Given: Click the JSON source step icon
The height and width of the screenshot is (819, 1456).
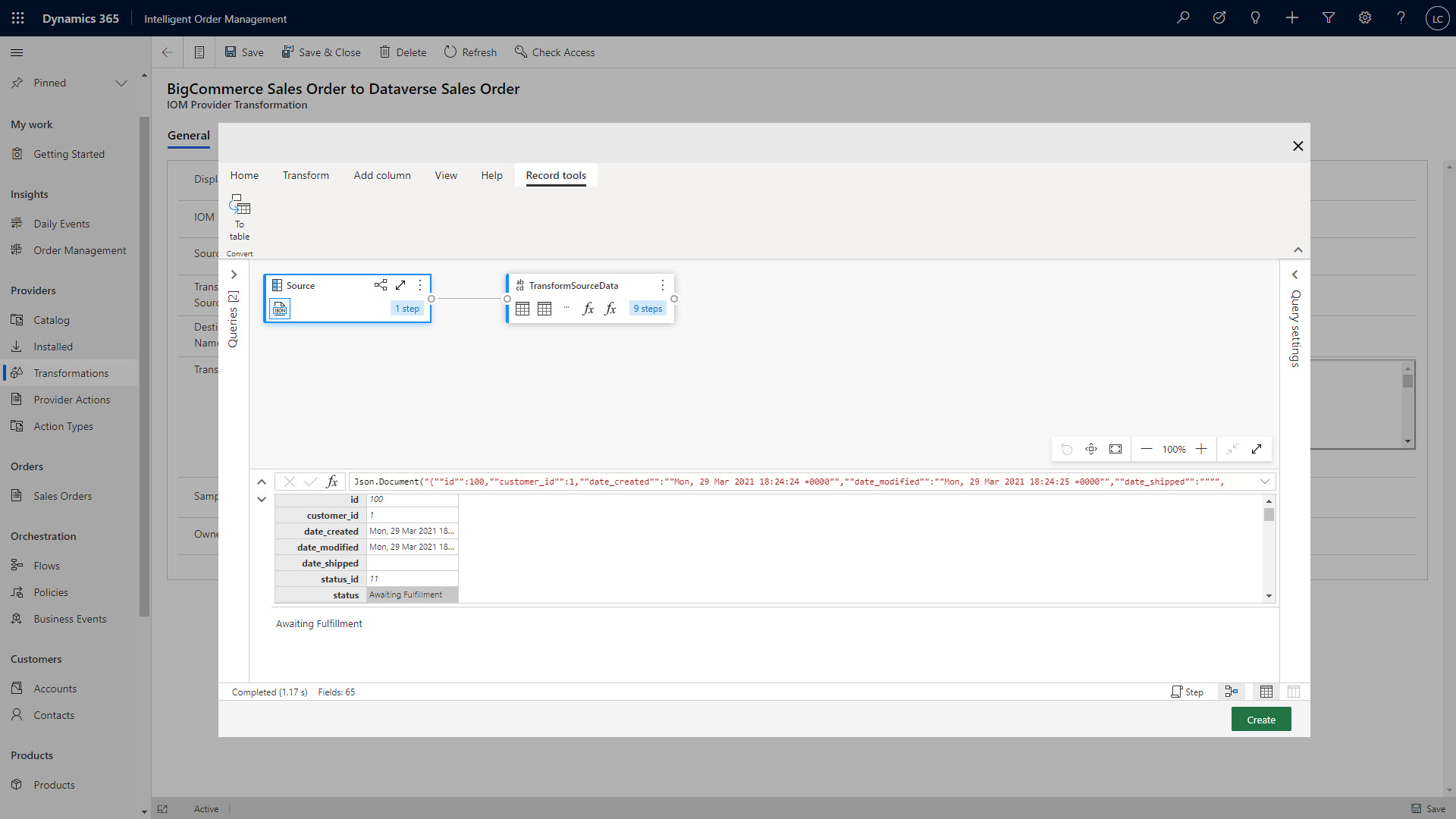Looking at the screenshot, I should (280, 309).
